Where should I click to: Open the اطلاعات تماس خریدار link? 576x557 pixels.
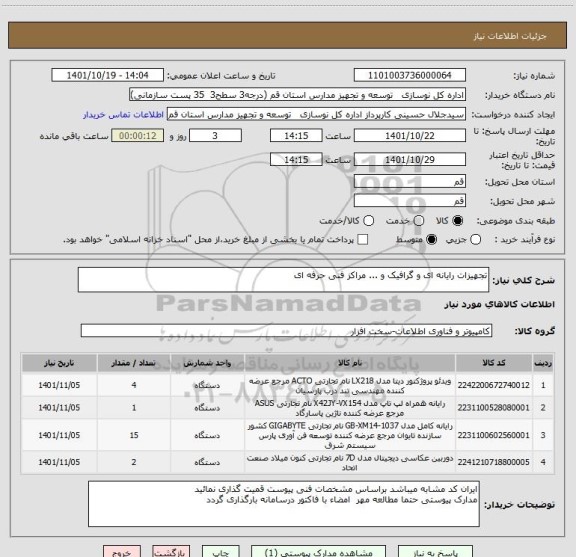click(x=123, y=115)
